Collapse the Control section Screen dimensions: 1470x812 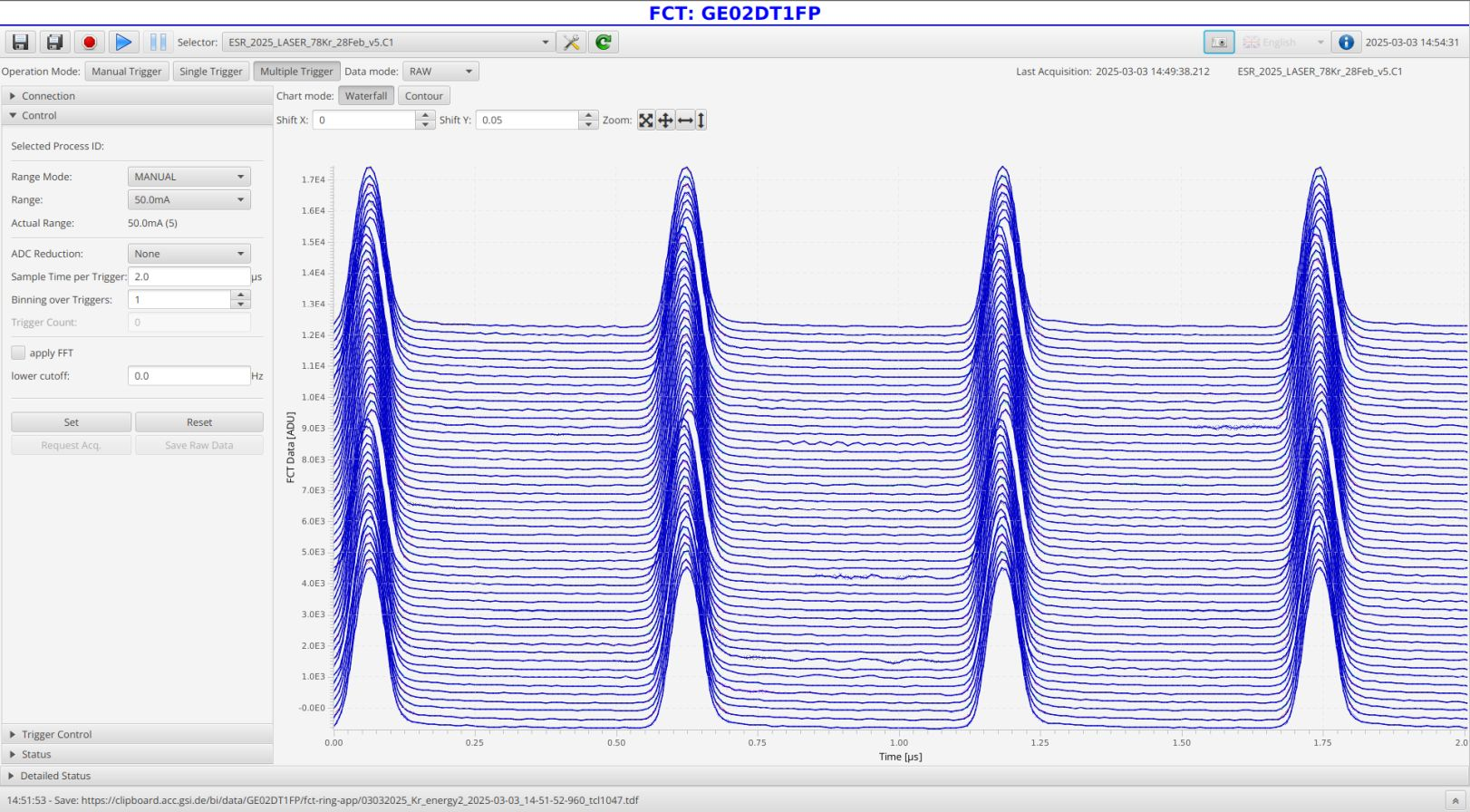click(x=136, y=116)
